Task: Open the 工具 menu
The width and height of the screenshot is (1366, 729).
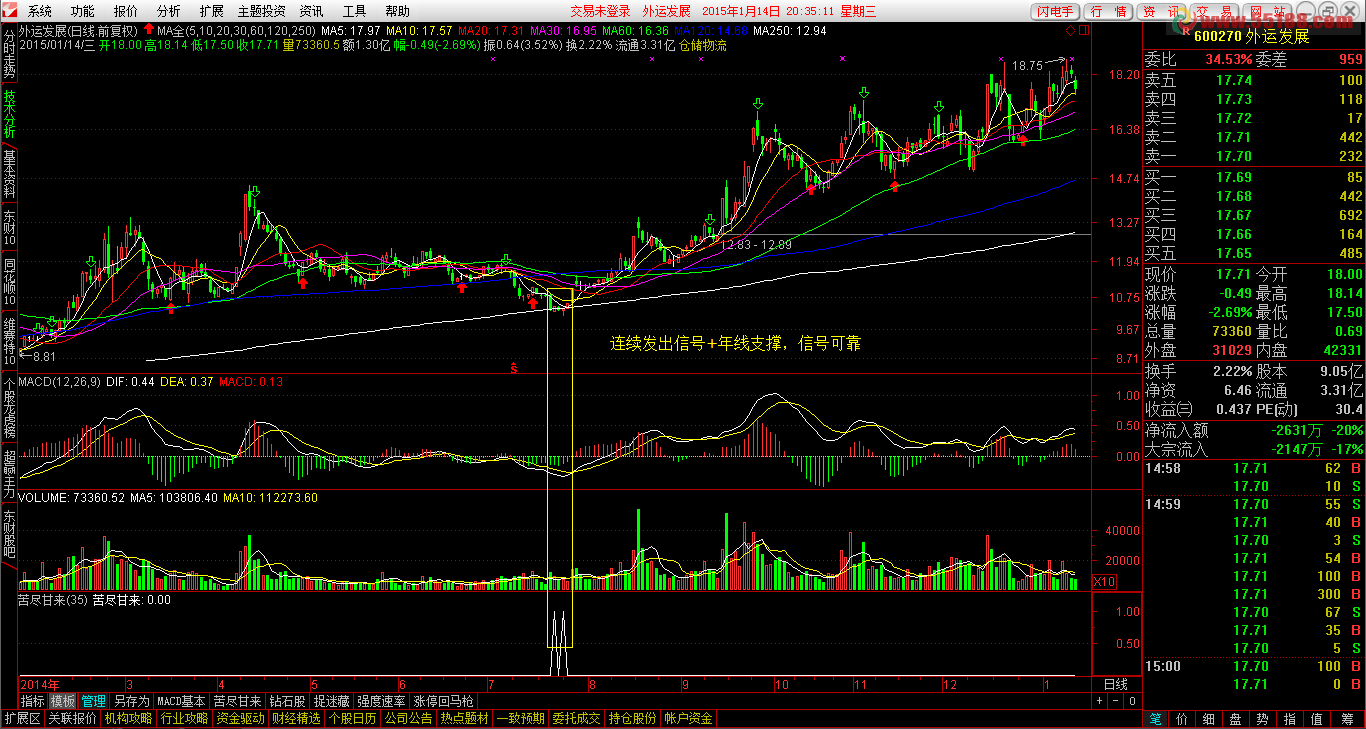Action: coord(354,12)
